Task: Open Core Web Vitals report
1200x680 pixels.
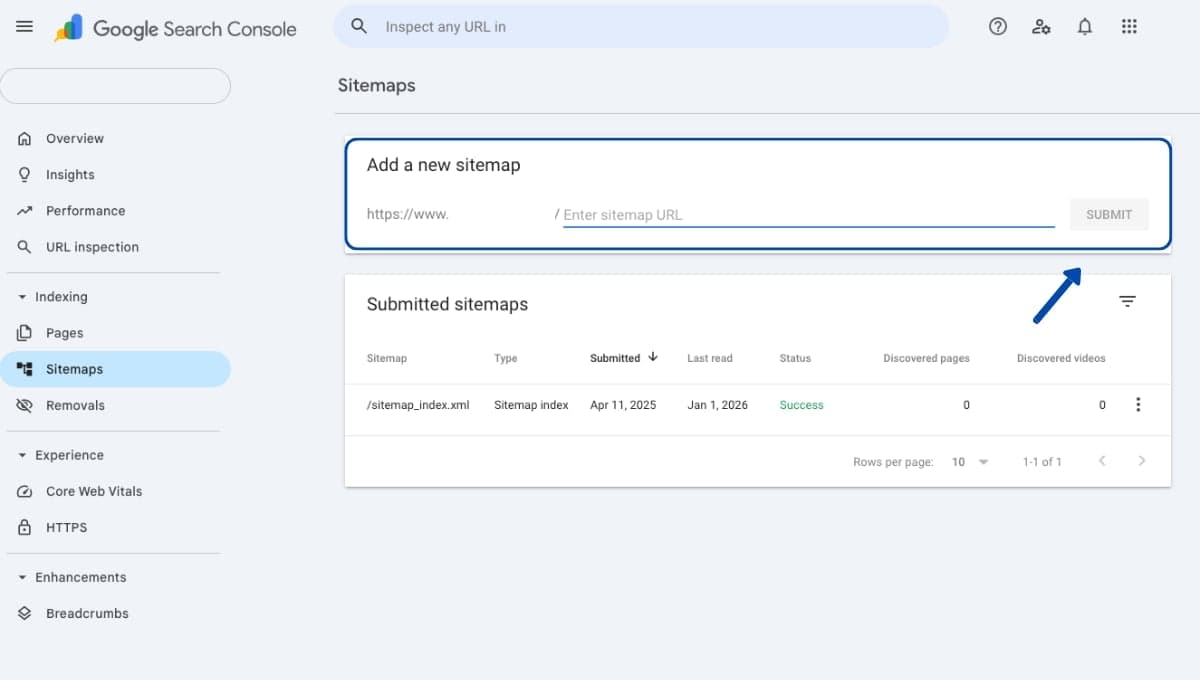Action: pyautogui.click(x=115, y=491)
